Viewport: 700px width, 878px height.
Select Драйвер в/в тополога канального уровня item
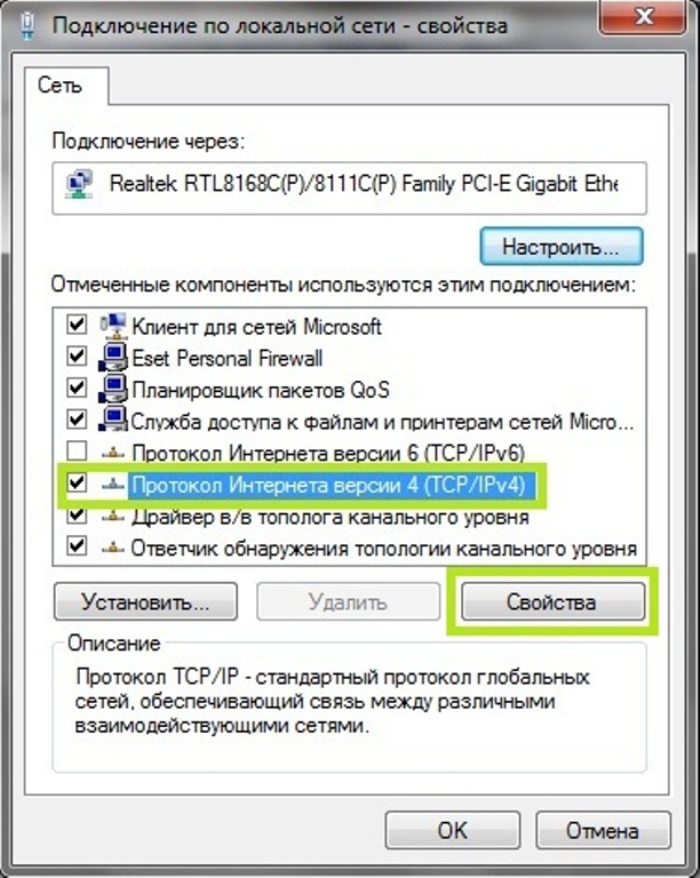pyautogui.click(x=330, y=517)
